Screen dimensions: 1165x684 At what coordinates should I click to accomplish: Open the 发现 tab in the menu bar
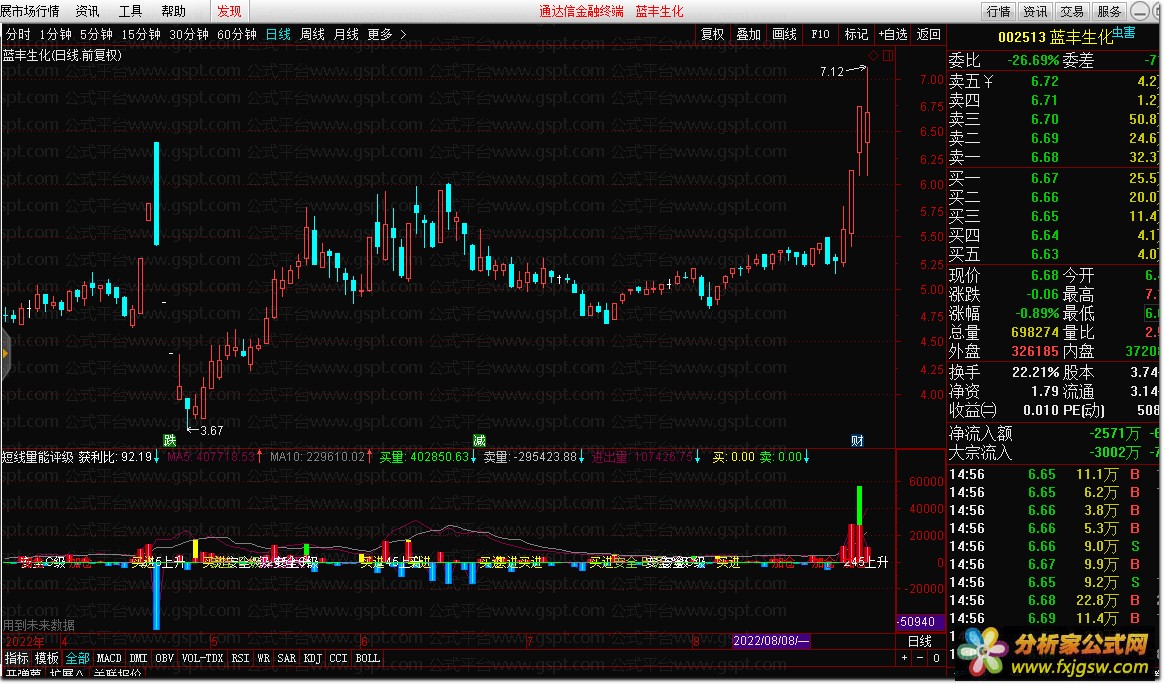229,11
